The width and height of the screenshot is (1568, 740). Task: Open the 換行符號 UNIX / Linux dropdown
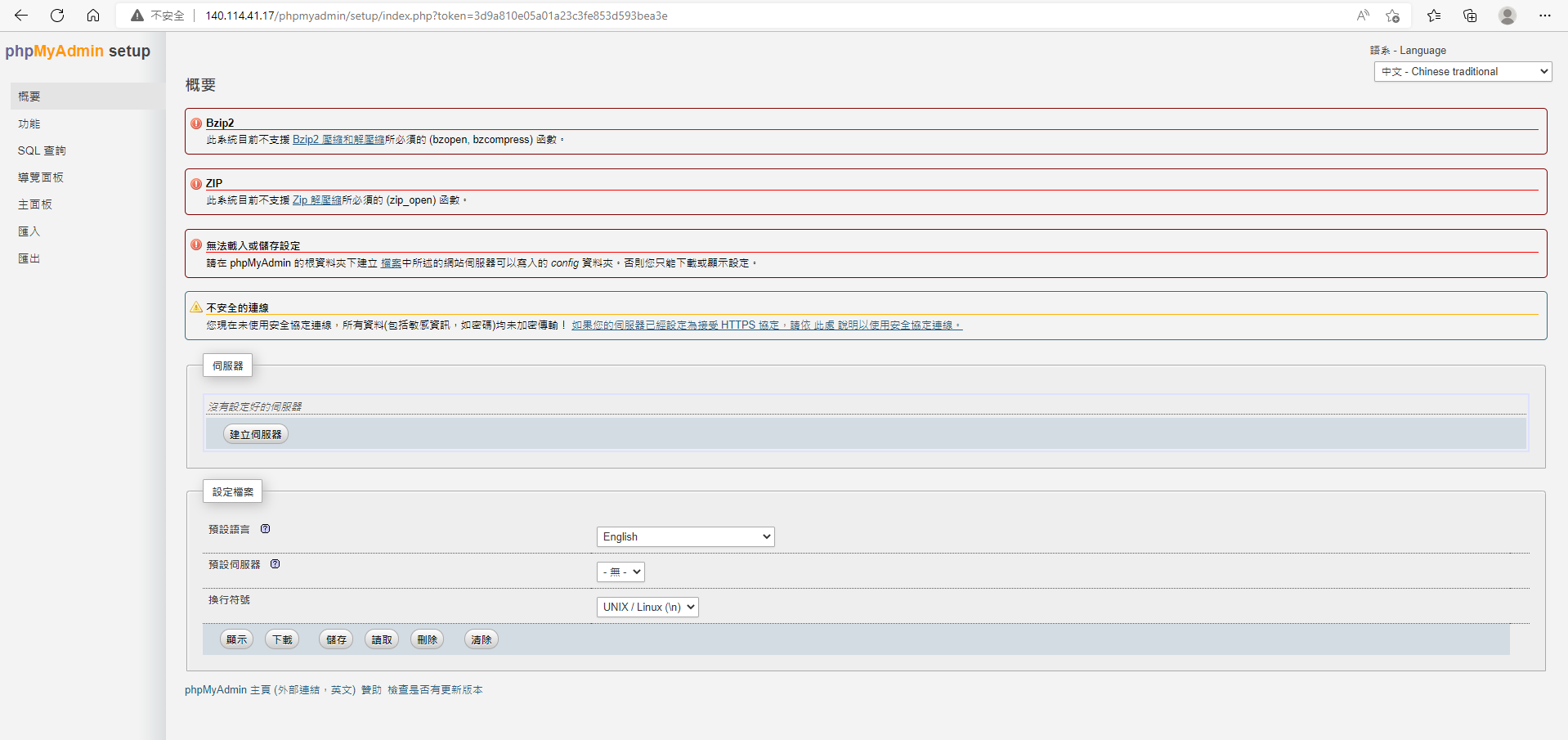pyautogui.click(x=647, y=607)
